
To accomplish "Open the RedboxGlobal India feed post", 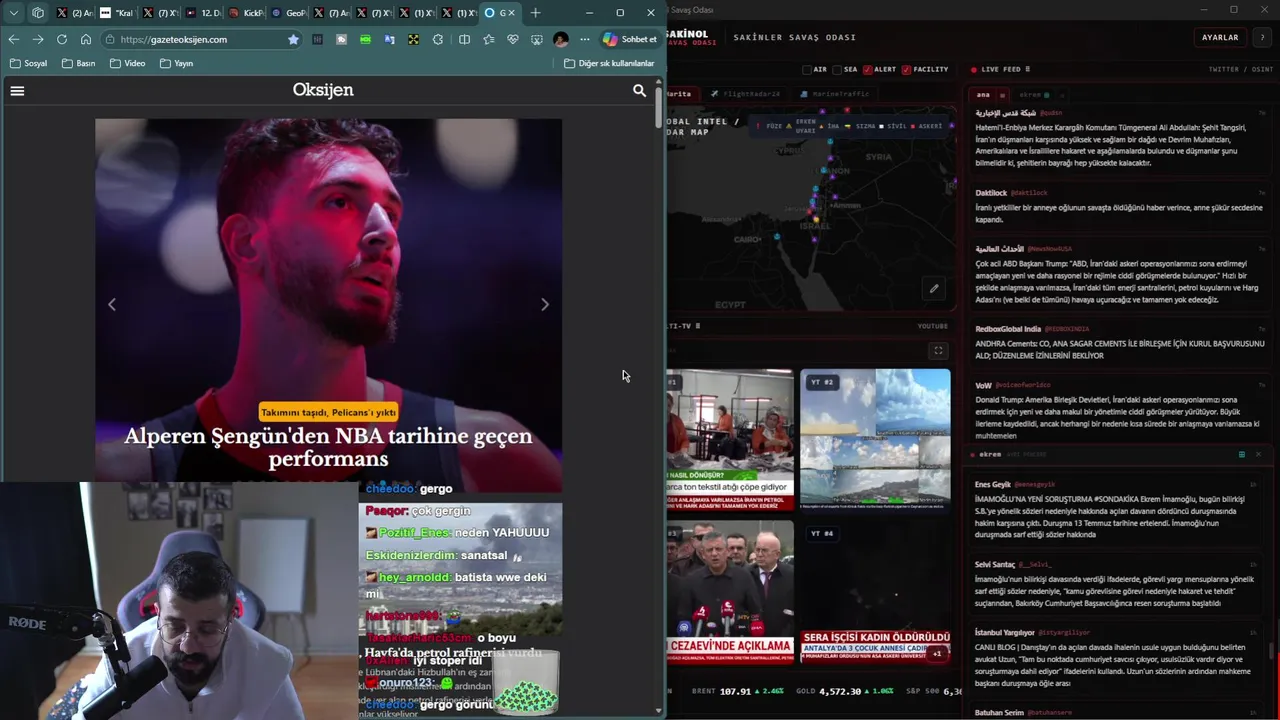I will (x=1120, y=342).
